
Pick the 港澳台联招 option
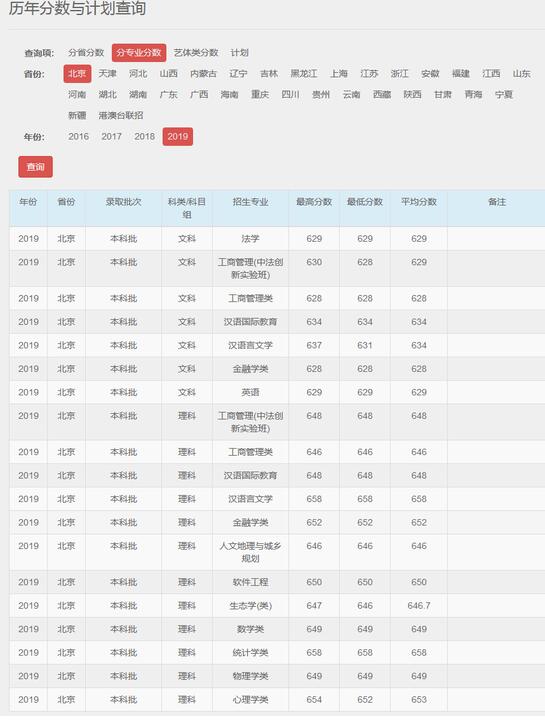pyautogui.click(x=121, y=115)
